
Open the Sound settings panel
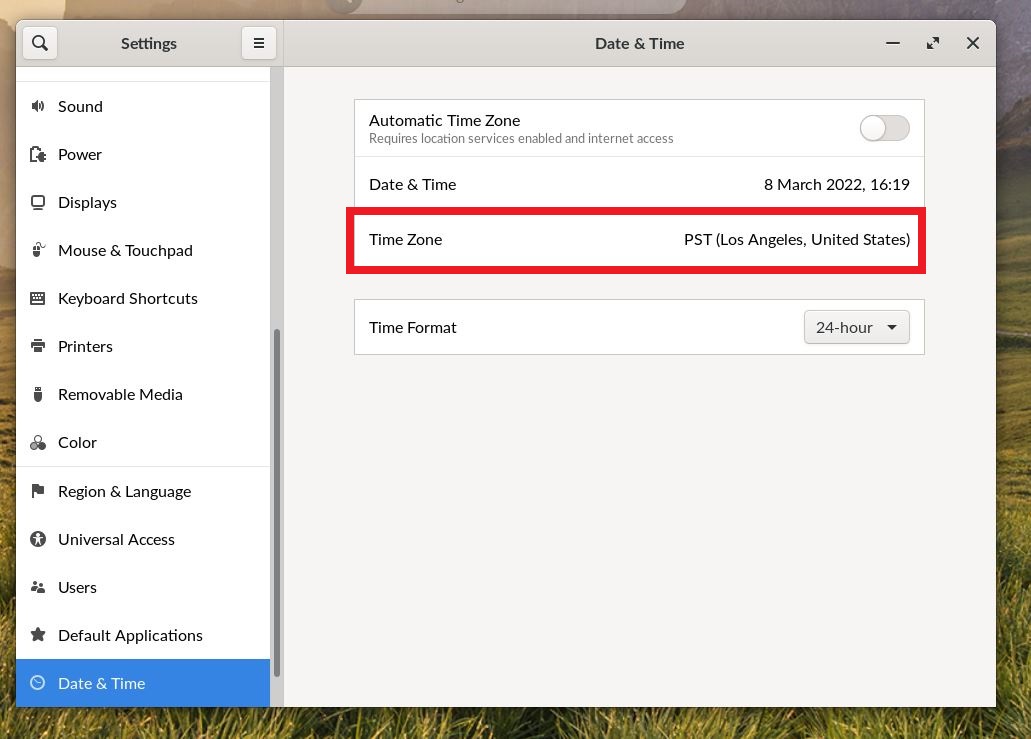coord(143,107)
